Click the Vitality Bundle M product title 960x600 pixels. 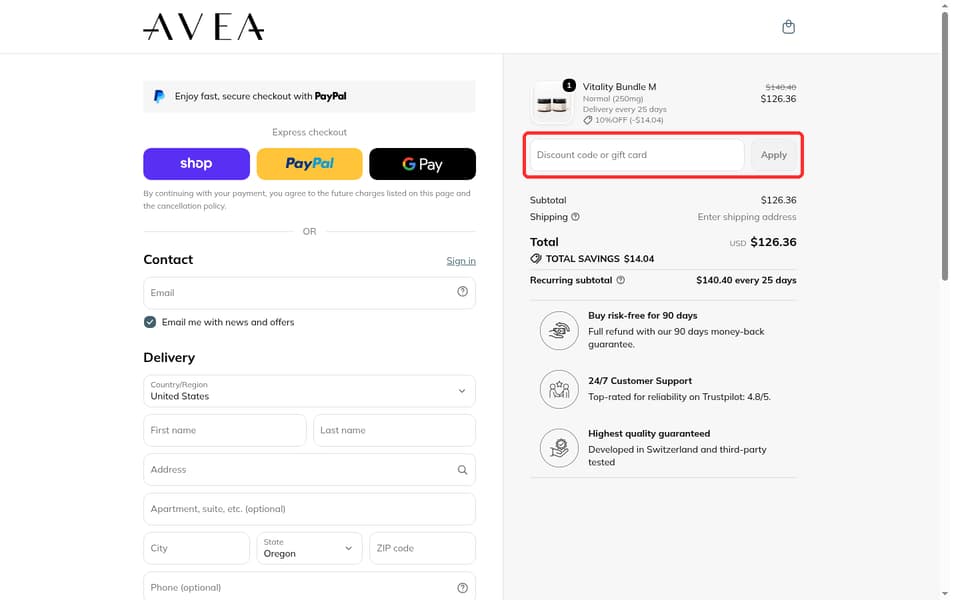pos(619,87)
